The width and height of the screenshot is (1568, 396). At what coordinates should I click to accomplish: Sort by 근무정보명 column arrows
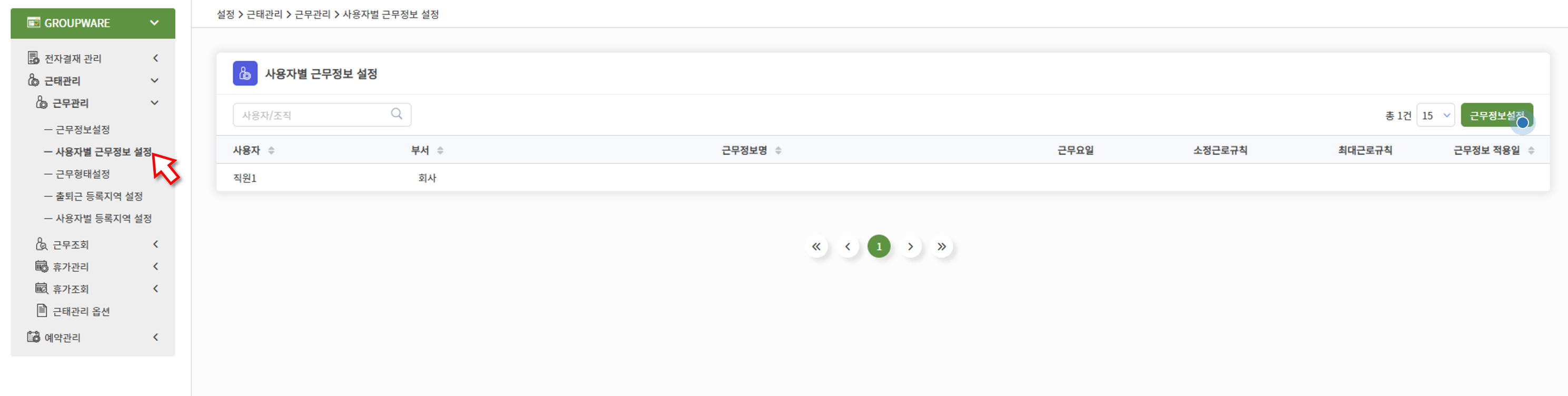click(x=778, y=150)
